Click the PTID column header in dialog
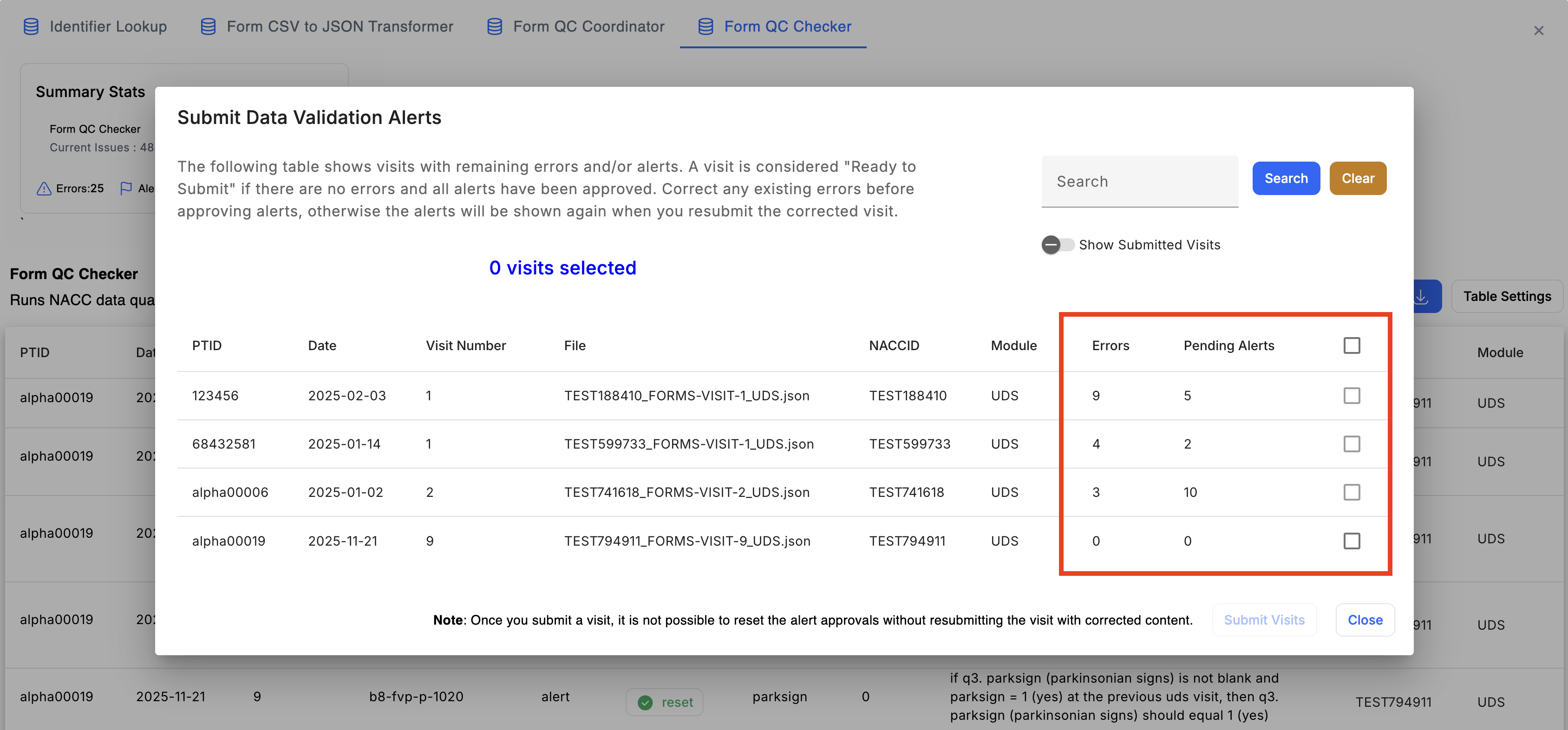 [x=206, y=345]
